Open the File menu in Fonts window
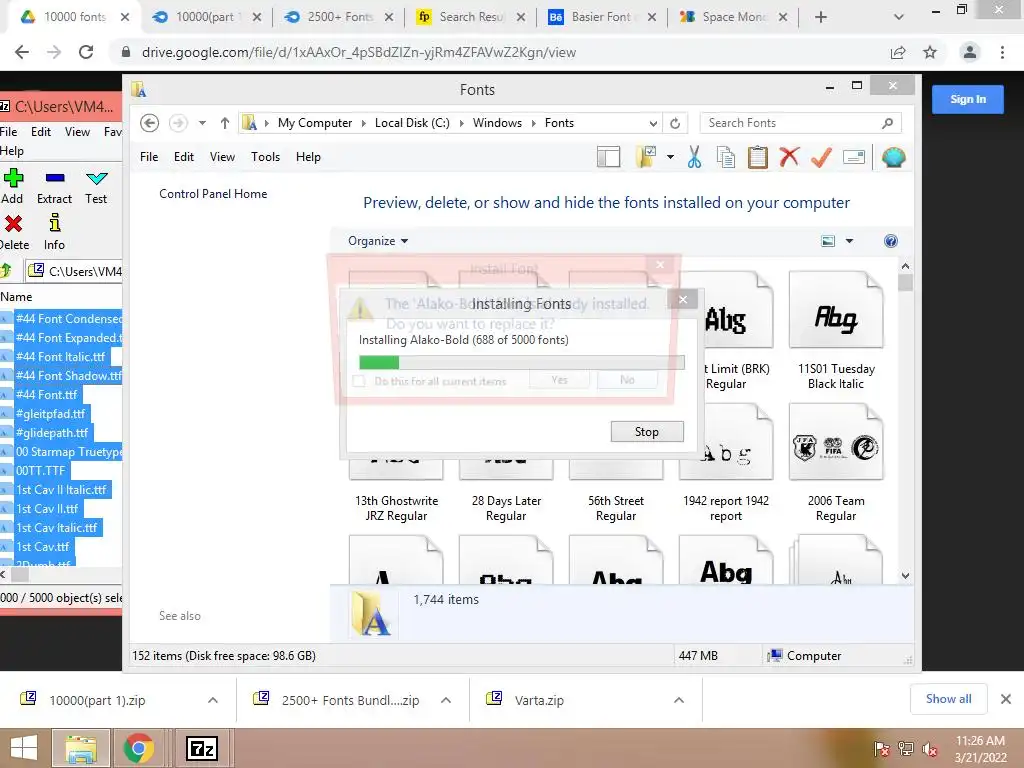 click(x=149, y=157)
